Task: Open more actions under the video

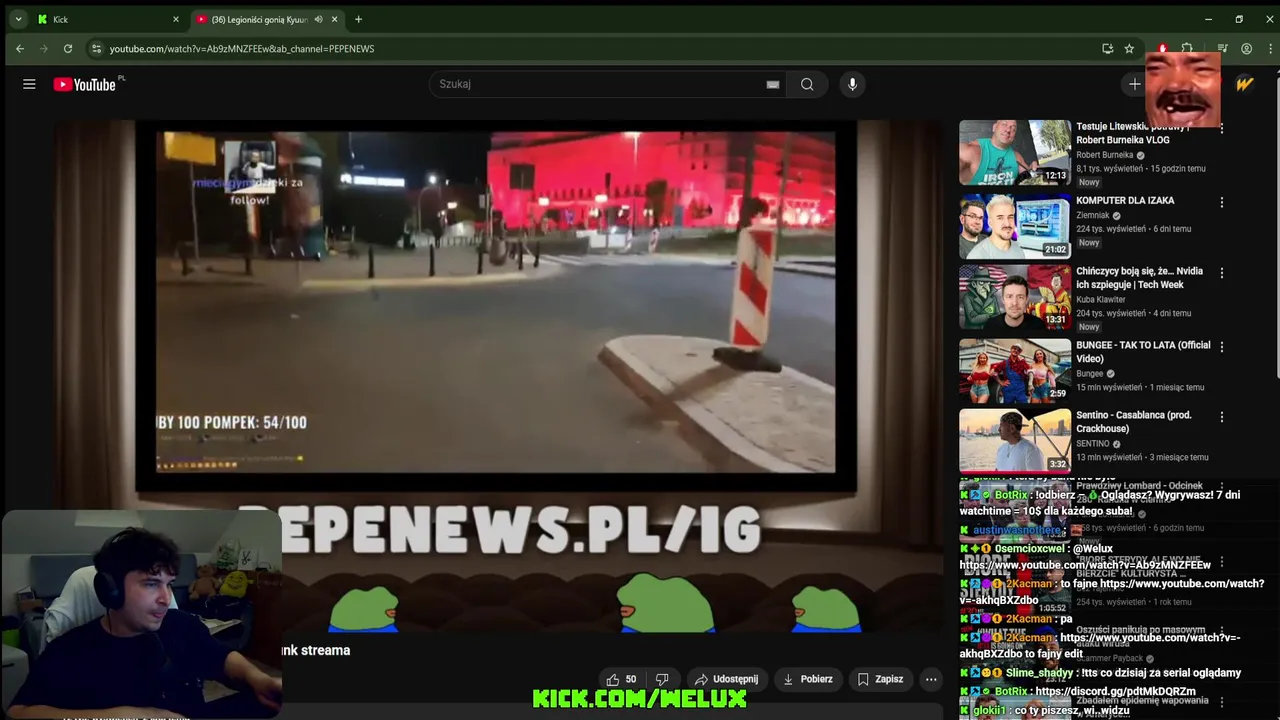Action: pyautogui.click(x=931, y=679)
